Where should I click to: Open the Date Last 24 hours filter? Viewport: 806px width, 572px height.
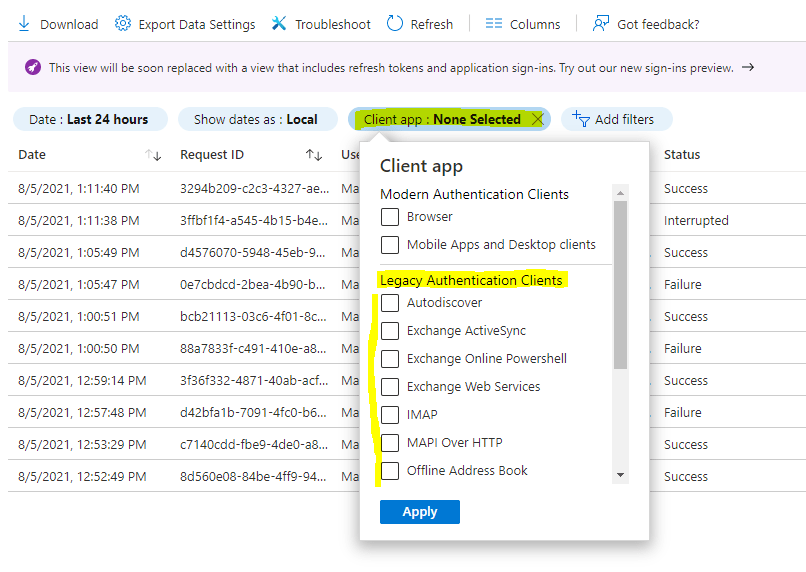[x=90, y=119]
